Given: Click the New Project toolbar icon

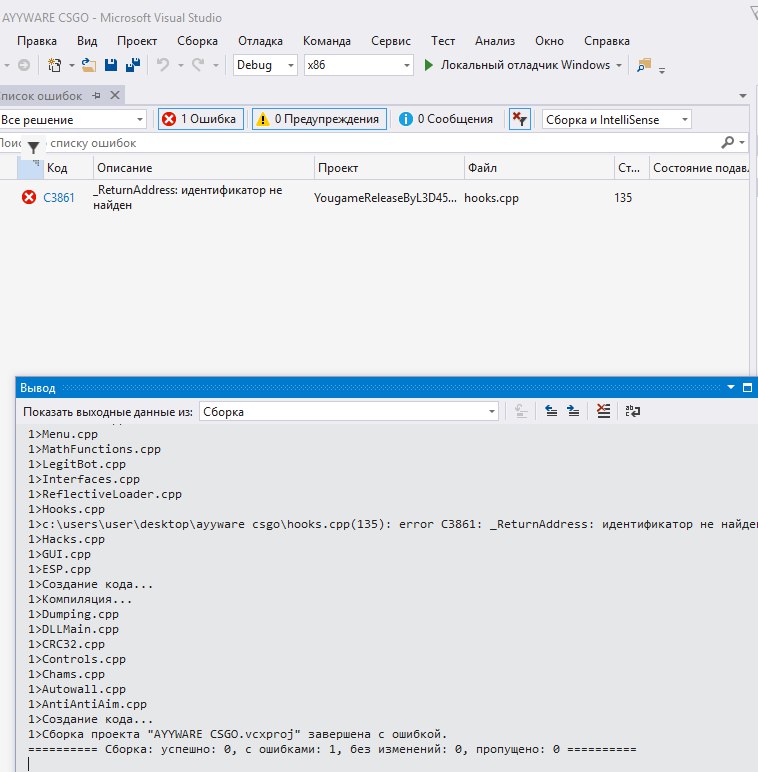Looking at the screenshot, I should pos(54,65).
